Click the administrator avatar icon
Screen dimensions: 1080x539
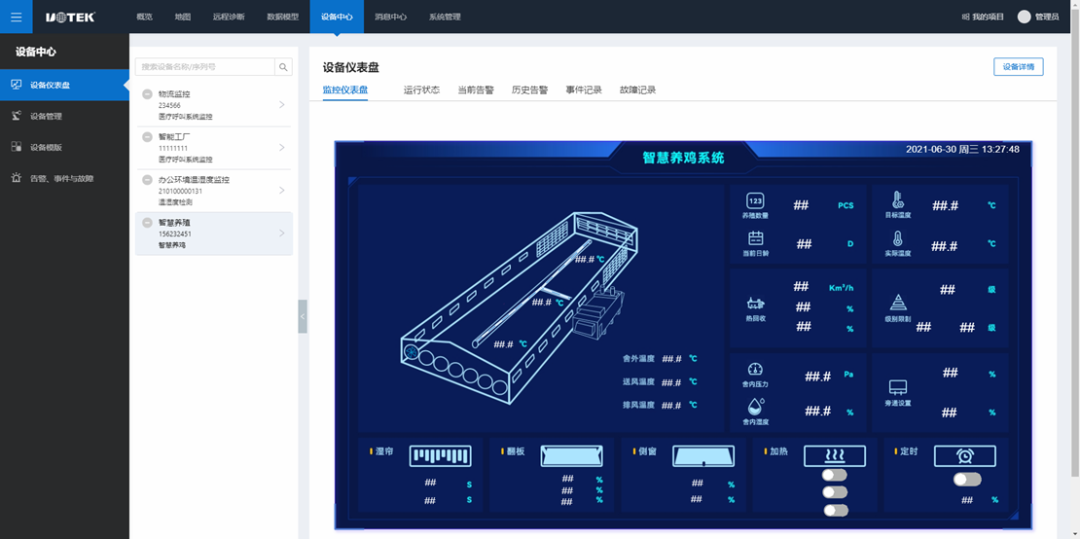click(1024, 17)
